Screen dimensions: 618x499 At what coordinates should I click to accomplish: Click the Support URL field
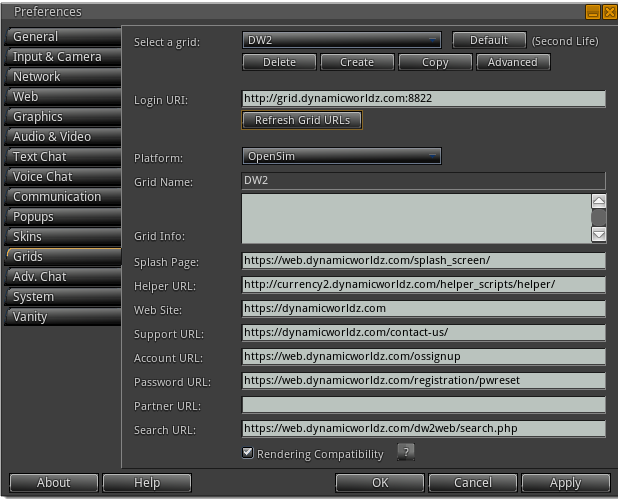(424, 333)
